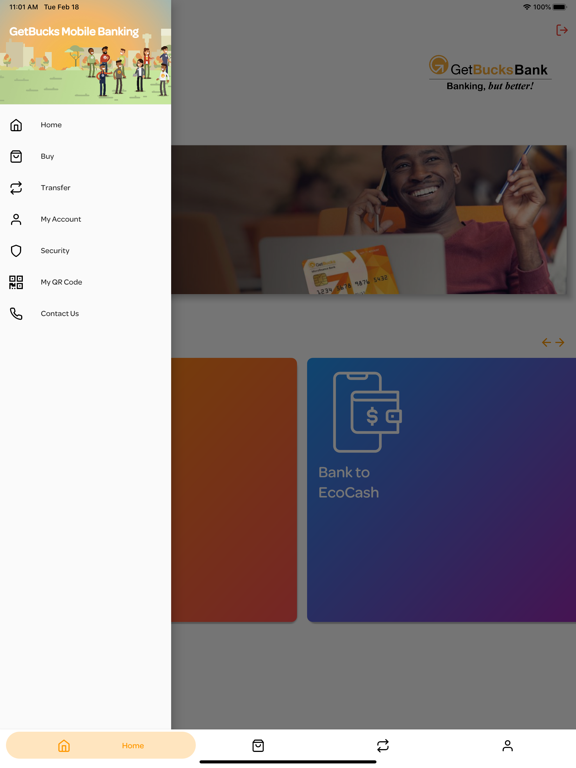This screenshot has width=576, height=768.
Task: Switch to the transfer arrows tab in the bottom bar
Action: pos(383,745)
